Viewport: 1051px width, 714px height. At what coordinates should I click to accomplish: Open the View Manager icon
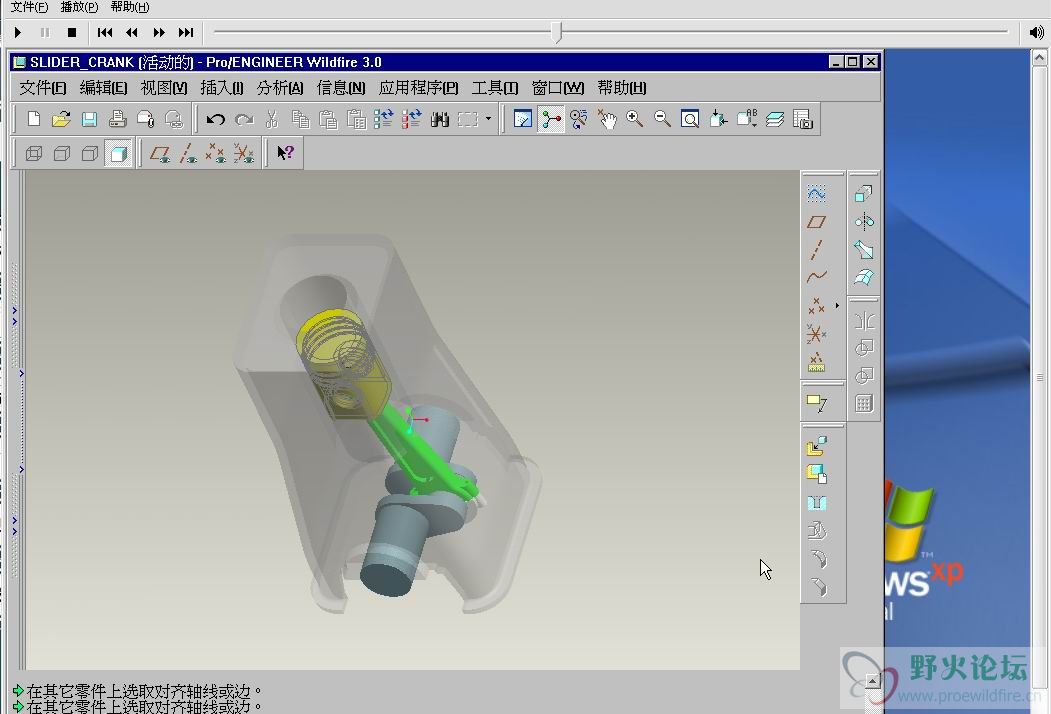[802, 119]
